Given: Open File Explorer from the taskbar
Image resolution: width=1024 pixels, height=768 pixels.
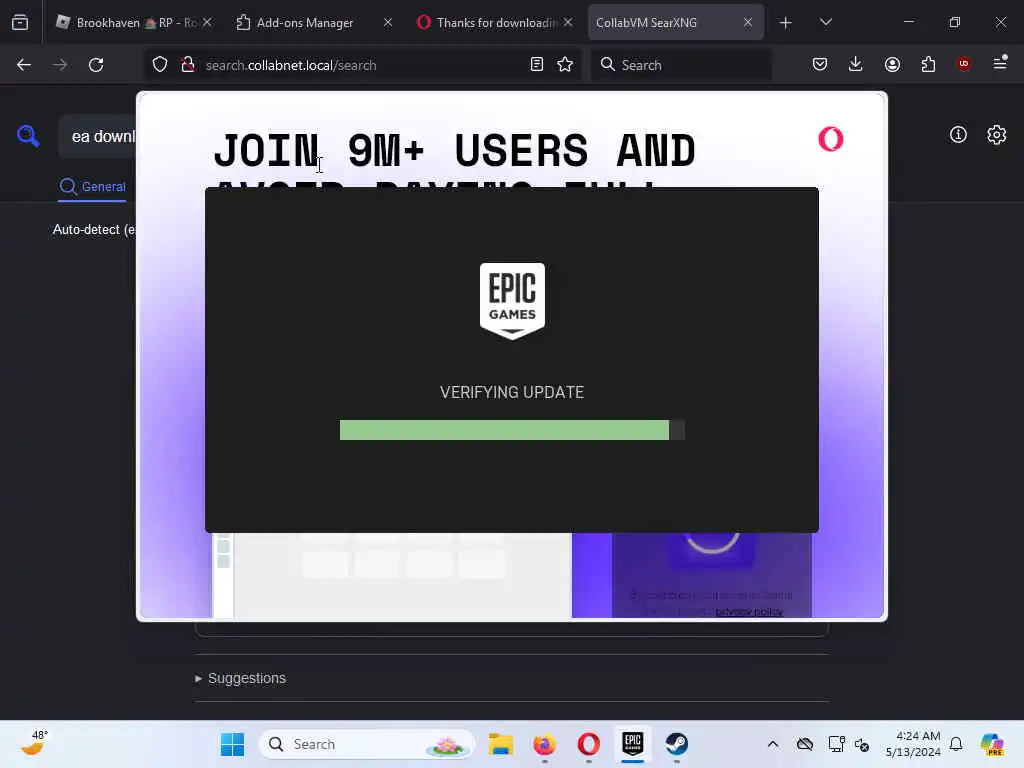Looking at the screenshot, I should (x=501, y=744).
